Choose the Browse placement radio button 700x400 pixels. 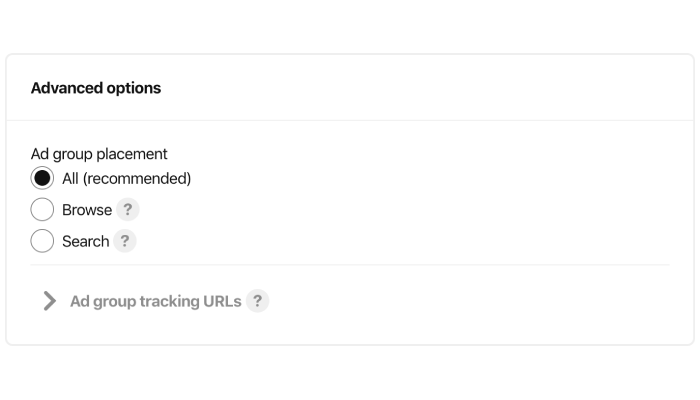pyautogui.click(x=42, y=209)
